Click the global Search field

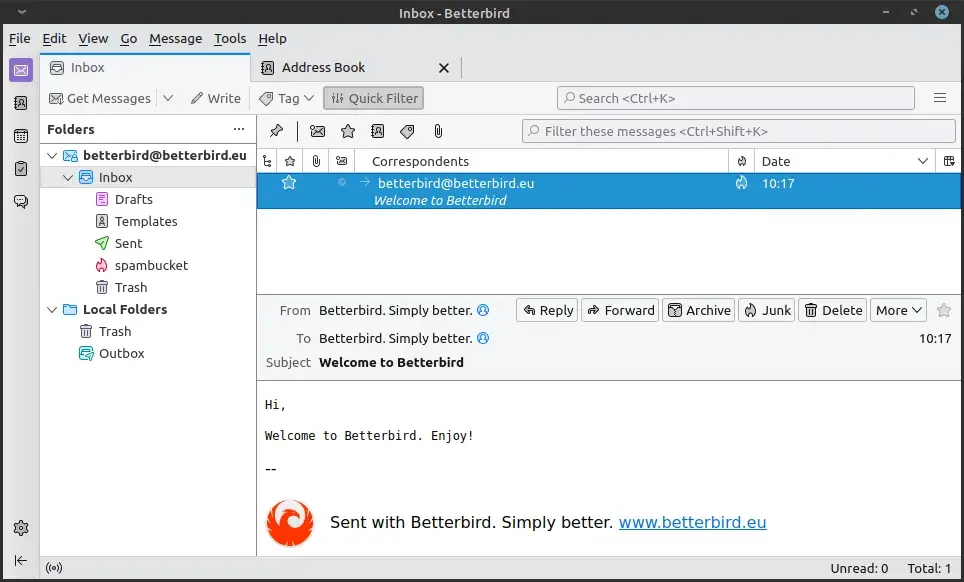735,98
